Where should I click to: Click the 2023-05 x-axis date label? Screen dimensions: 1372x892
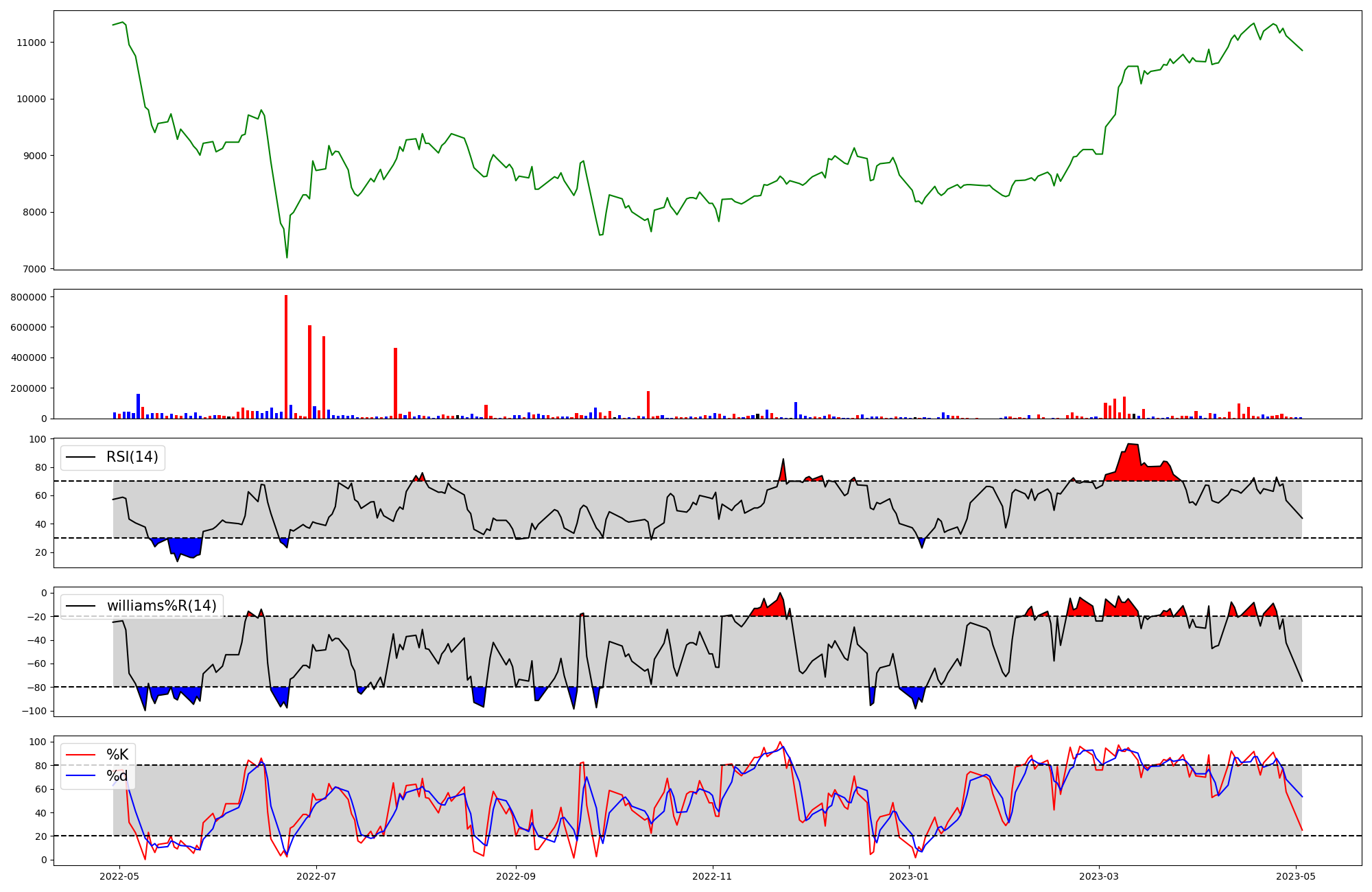pyautogui.click(x=1295, y=876)
